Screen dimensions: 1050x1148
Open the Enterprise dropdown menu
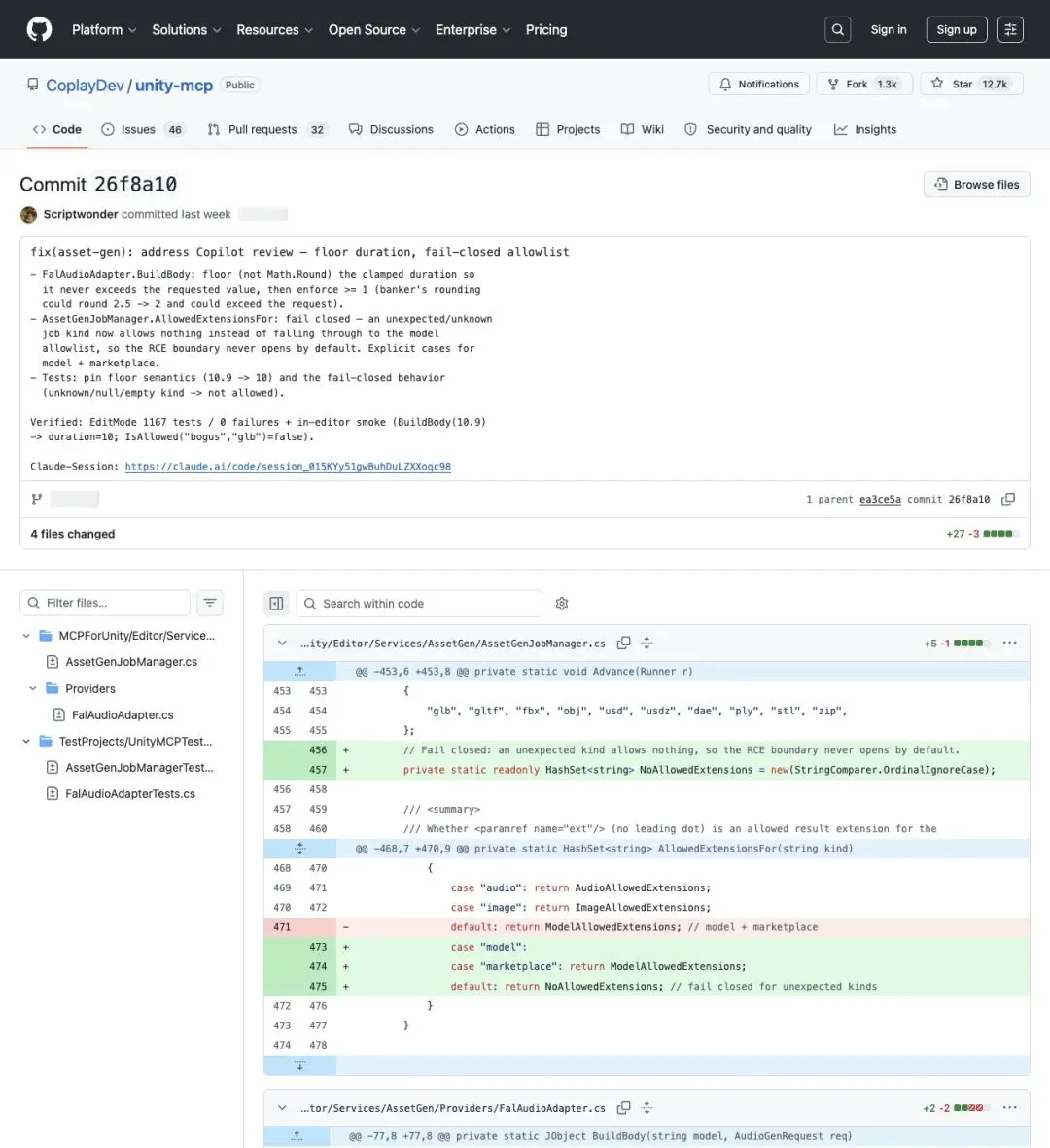point(473,29)
